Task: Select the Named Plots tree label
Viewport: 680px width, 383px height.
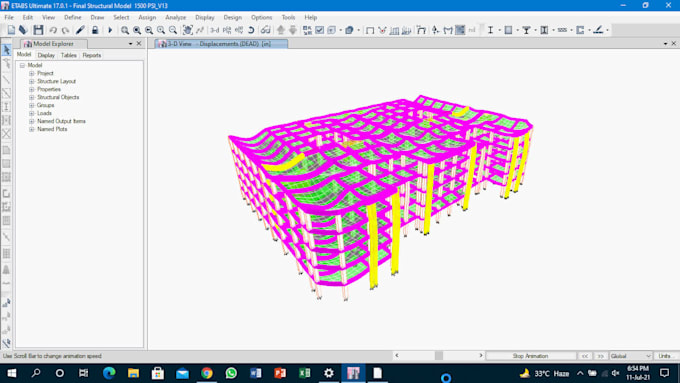Action: point(52,129)
